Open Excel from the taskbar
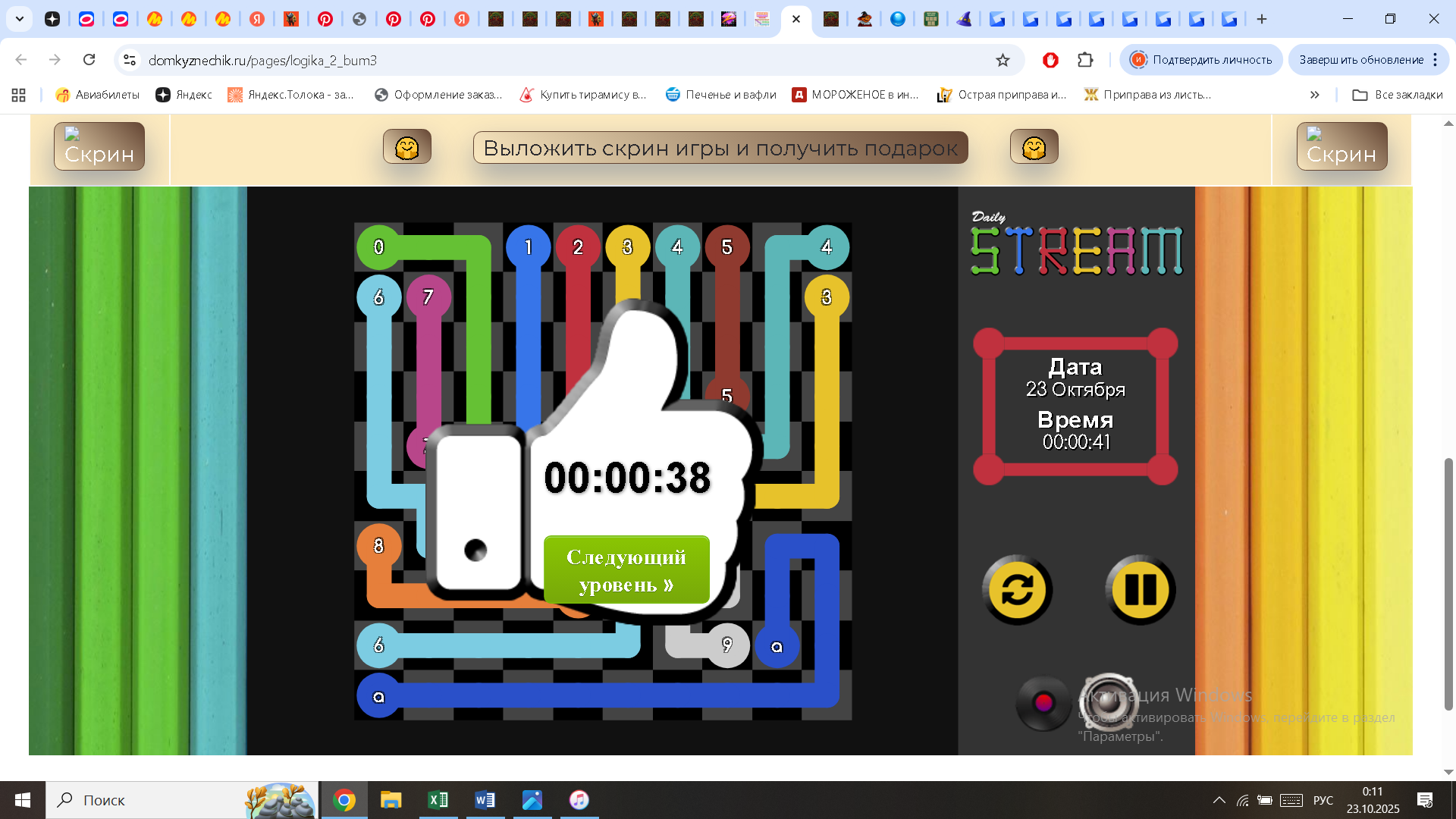 pos(438,800)
